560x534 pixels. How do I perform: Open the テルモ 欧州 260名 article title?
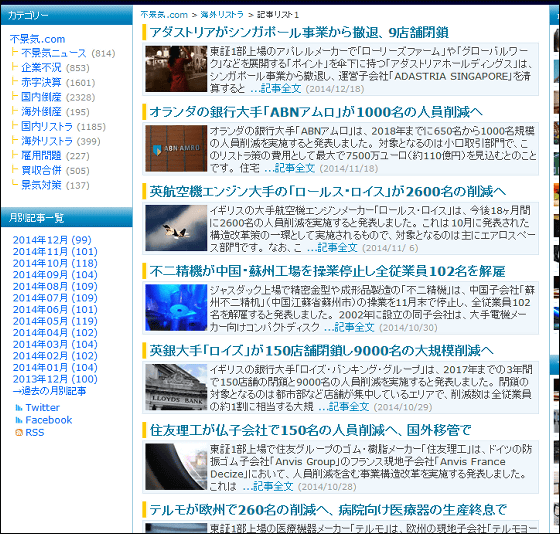[328, 510]
